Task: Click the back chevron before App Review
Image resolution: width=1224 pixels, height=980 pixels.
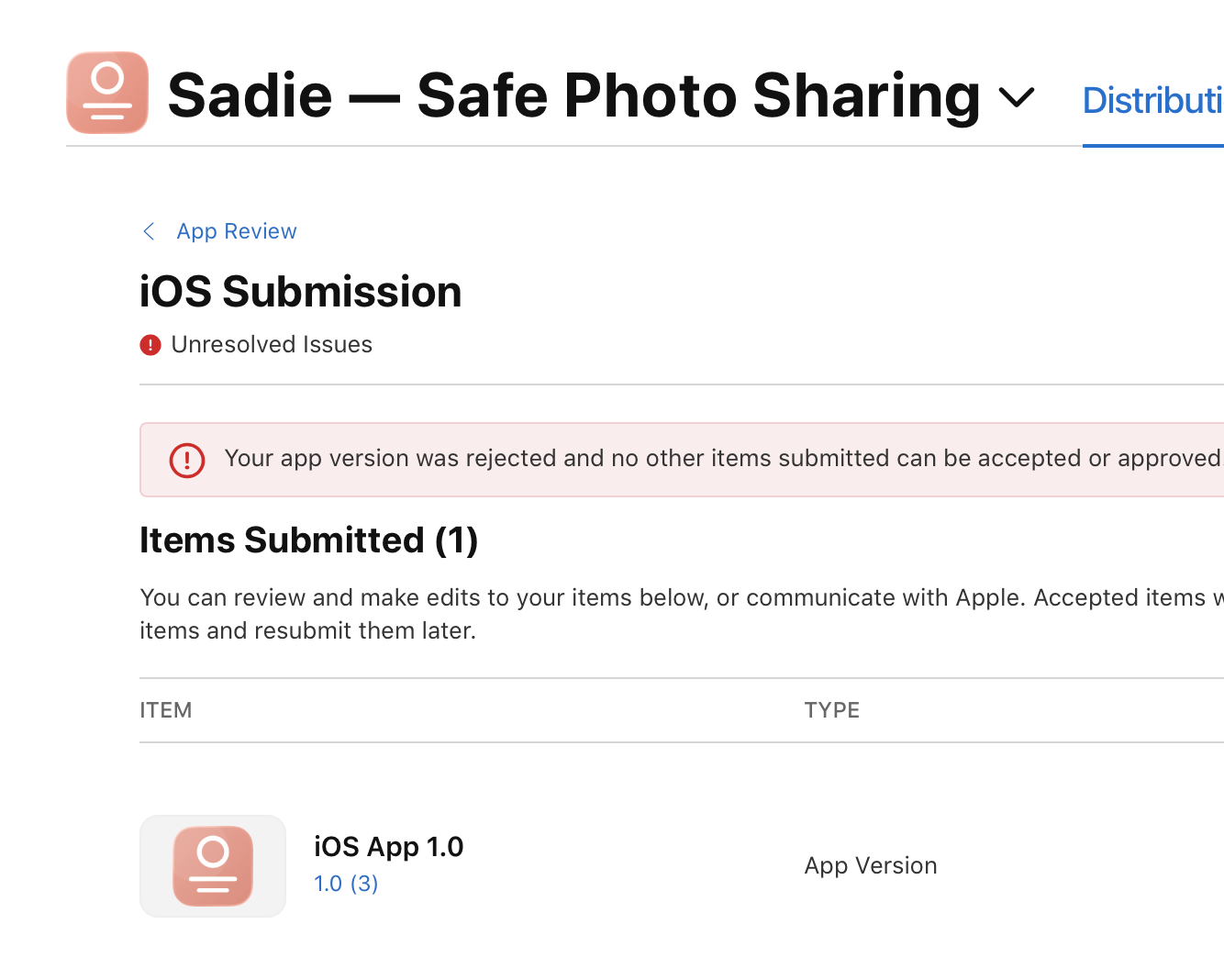Action: pos(150,231)
